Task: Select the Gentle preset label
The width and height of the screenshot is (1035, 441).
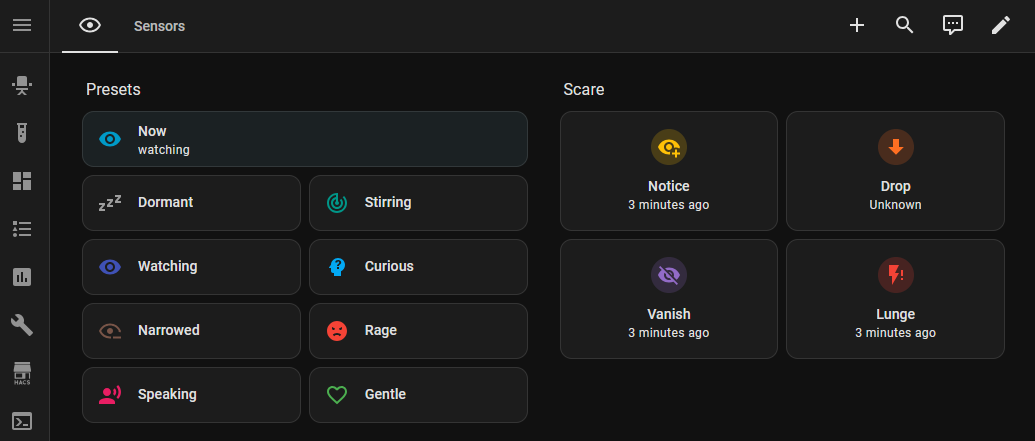Action: click(385, 395)
